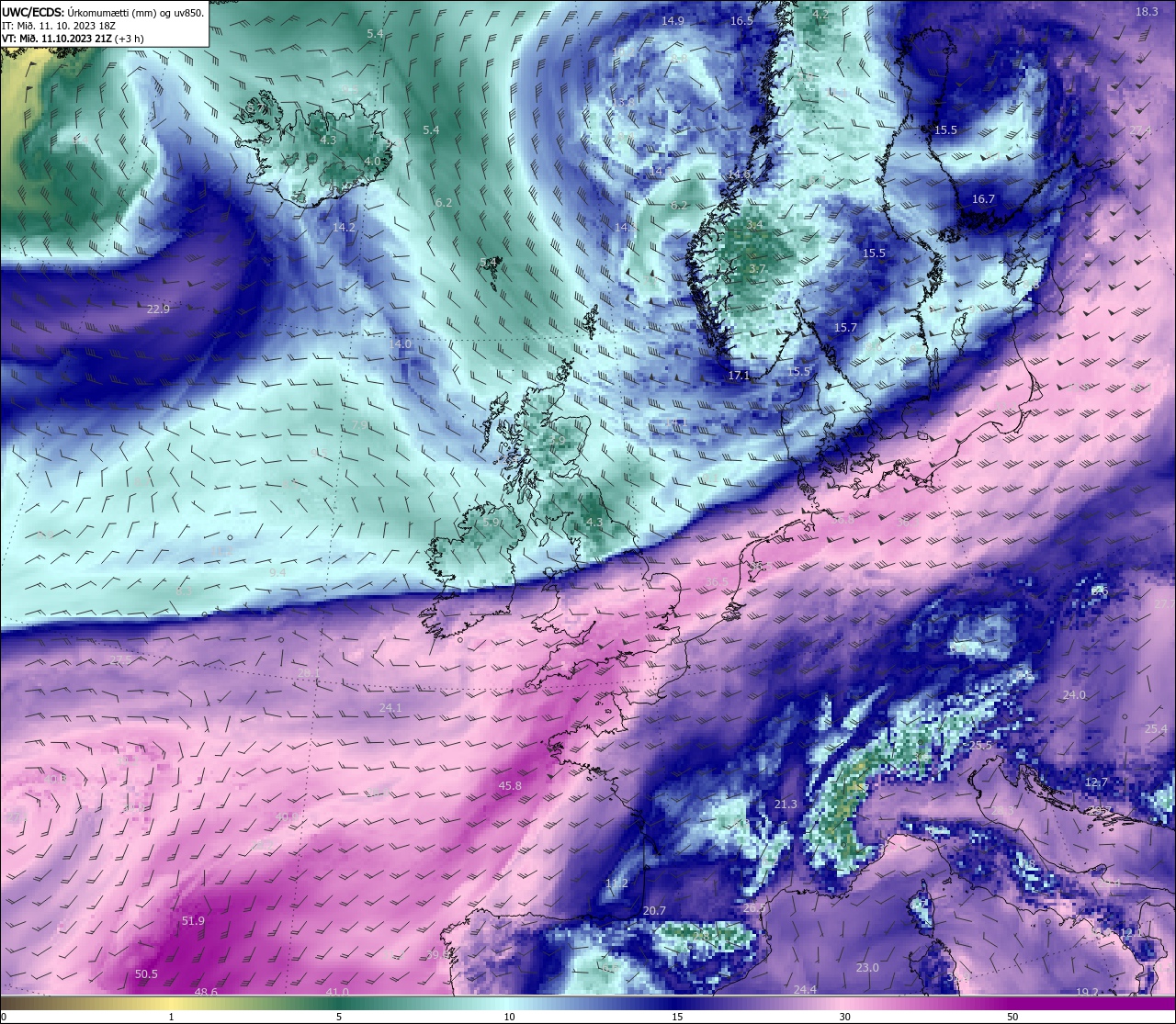Click the colorbar label 0
This screenshot has height=1024, width=1176.
pos(4,1017)
